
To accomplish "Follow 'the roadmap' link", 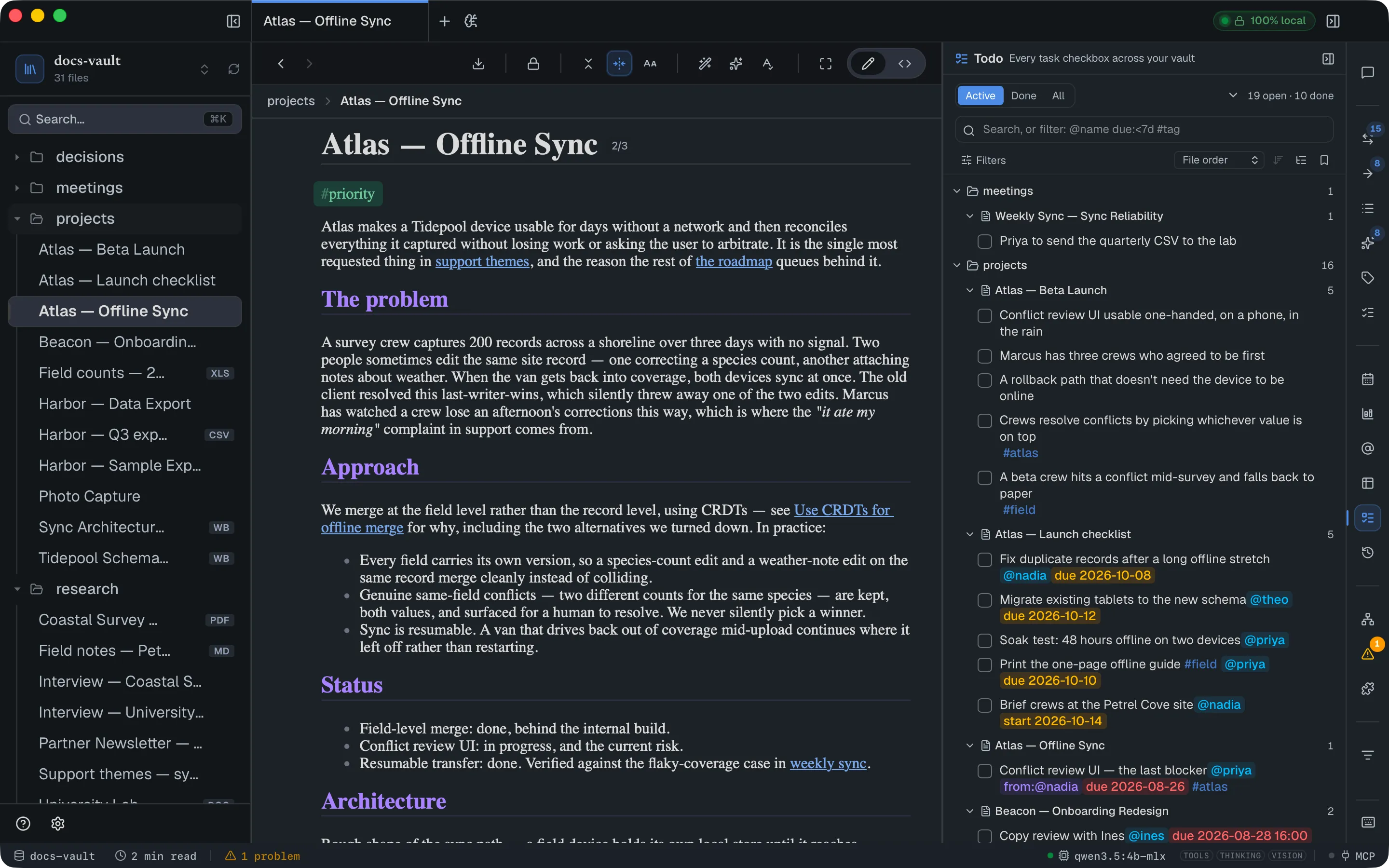I will tap(734, 261).
